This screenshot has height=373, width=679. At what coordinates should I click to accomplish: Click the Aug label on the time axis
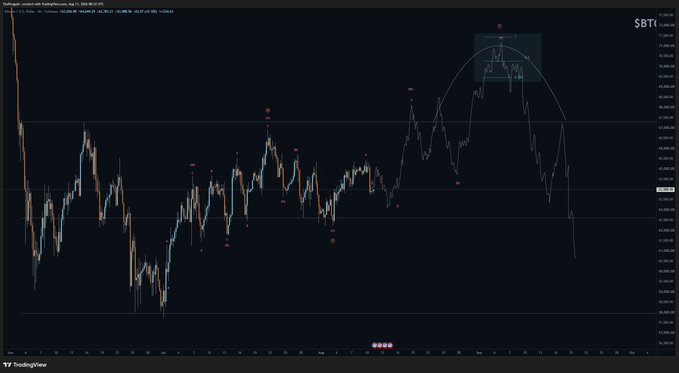point(321,353)
